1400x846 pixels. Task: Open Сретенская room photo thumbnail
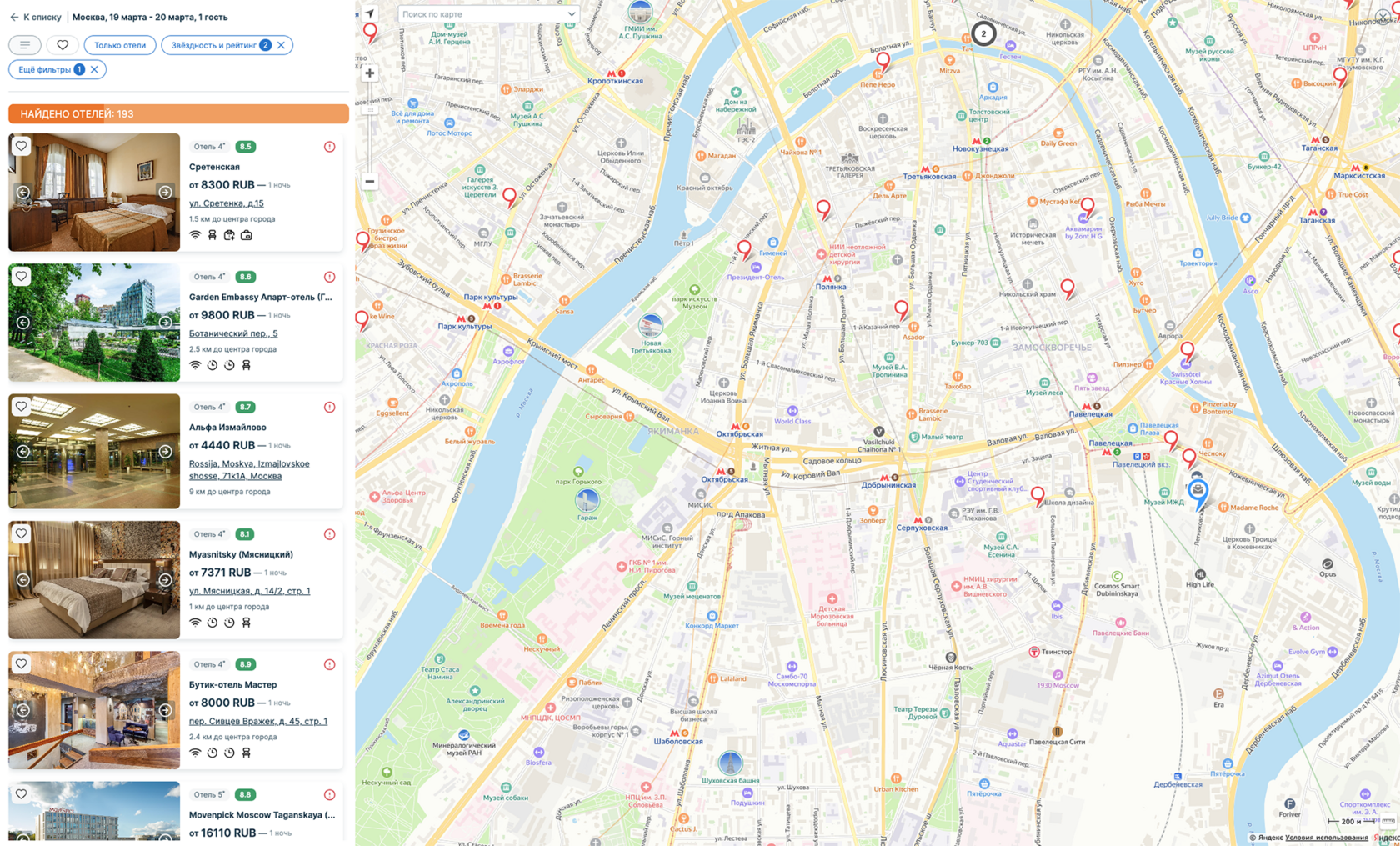pyautogui.click(x=94, y=192)
